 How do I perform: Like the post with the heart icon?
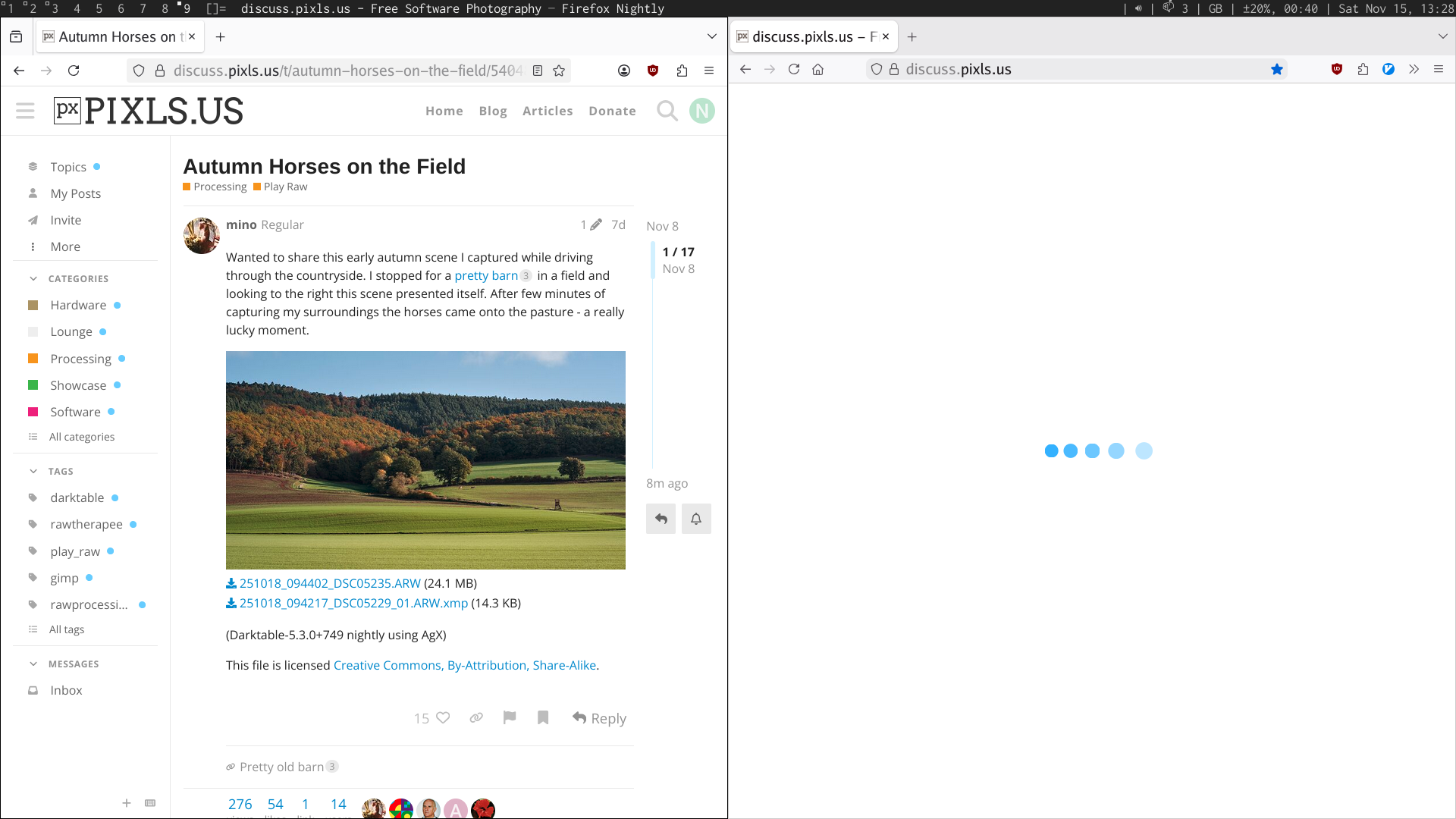click(x=443, y=717)
